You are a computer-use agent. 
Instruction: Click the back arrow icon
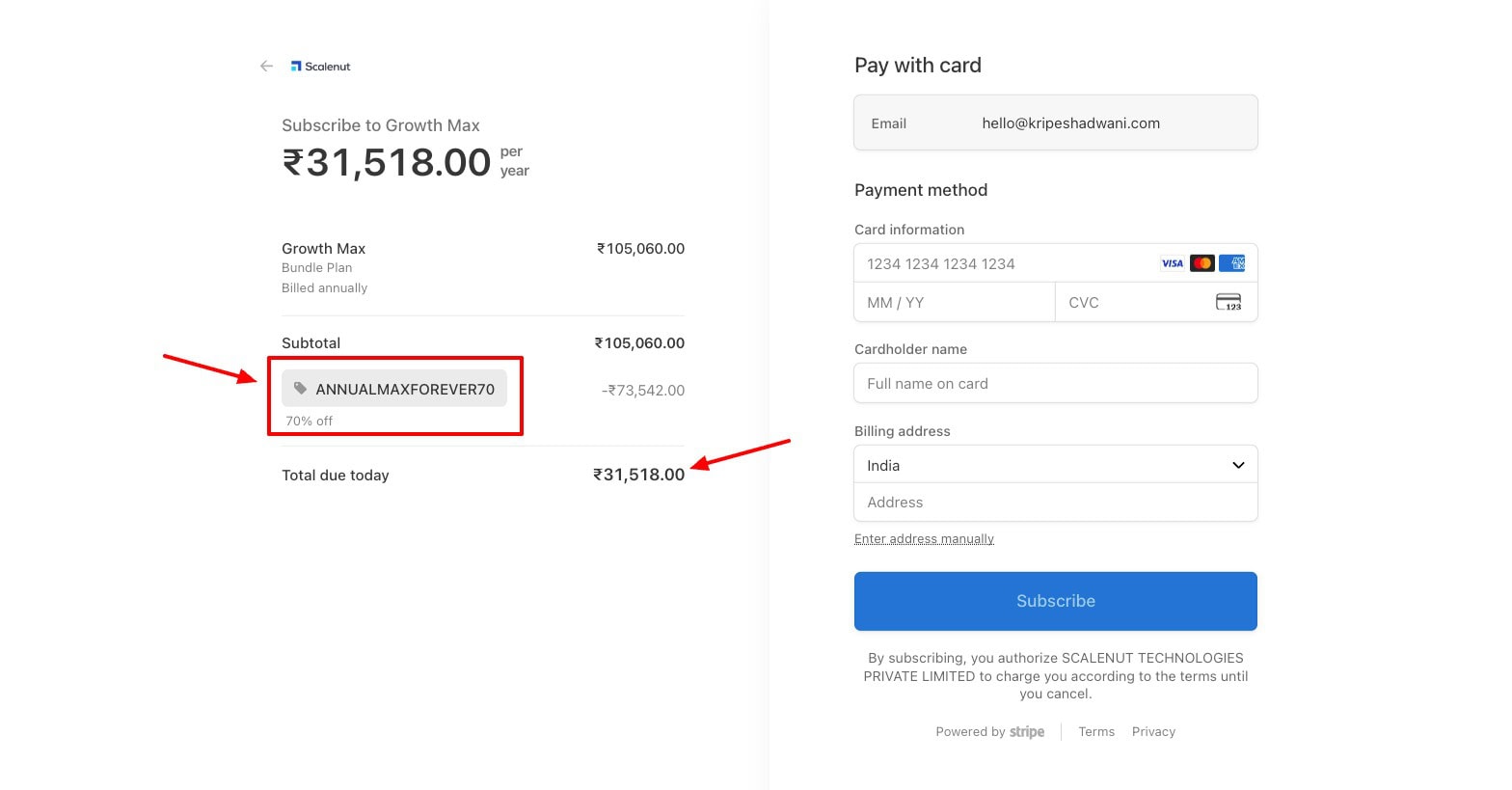click(266, 67)
